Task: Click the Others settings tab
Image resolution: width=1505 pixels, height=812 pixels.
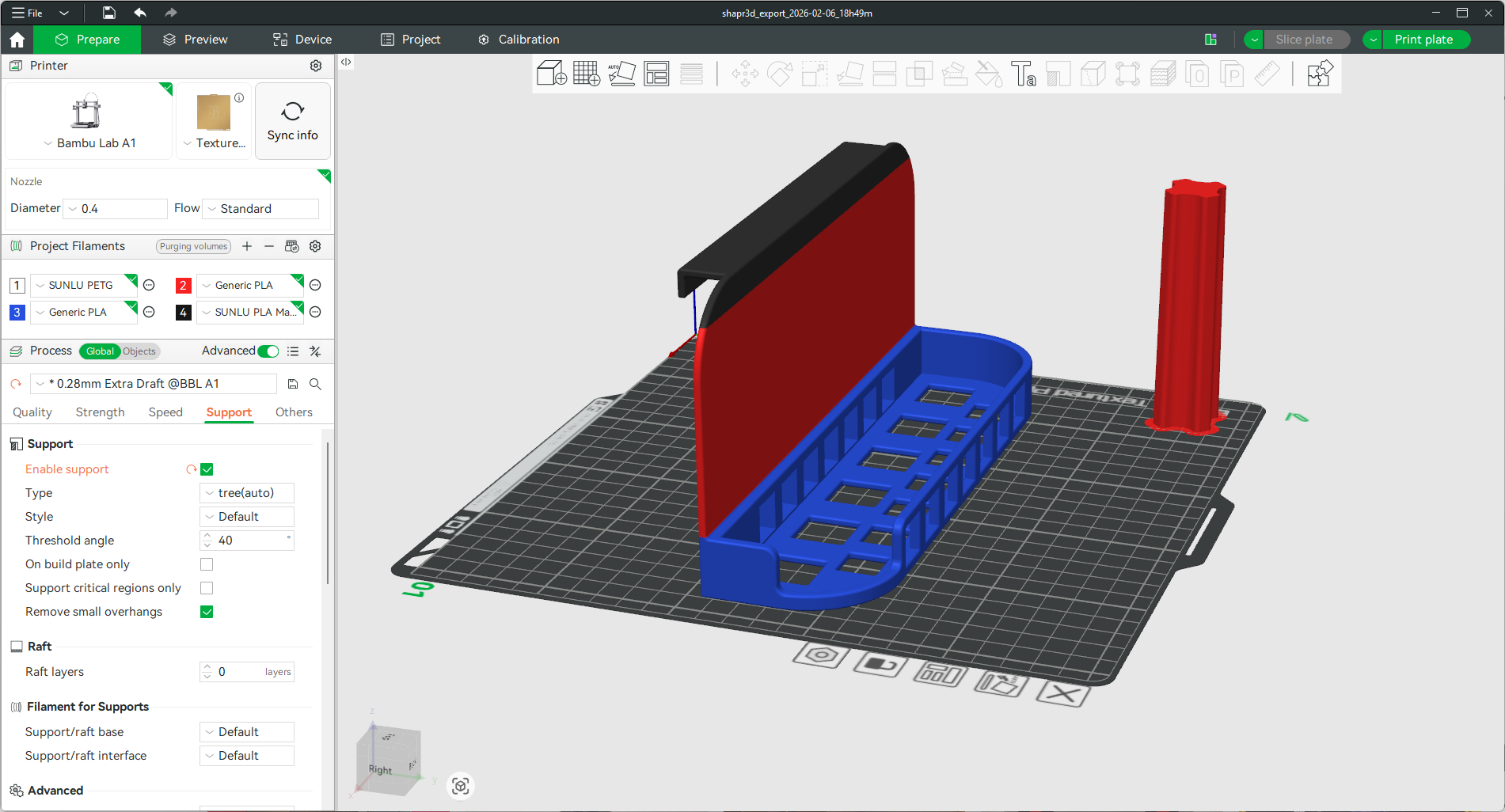Action: pyautogui.click(x=294, y=412)
